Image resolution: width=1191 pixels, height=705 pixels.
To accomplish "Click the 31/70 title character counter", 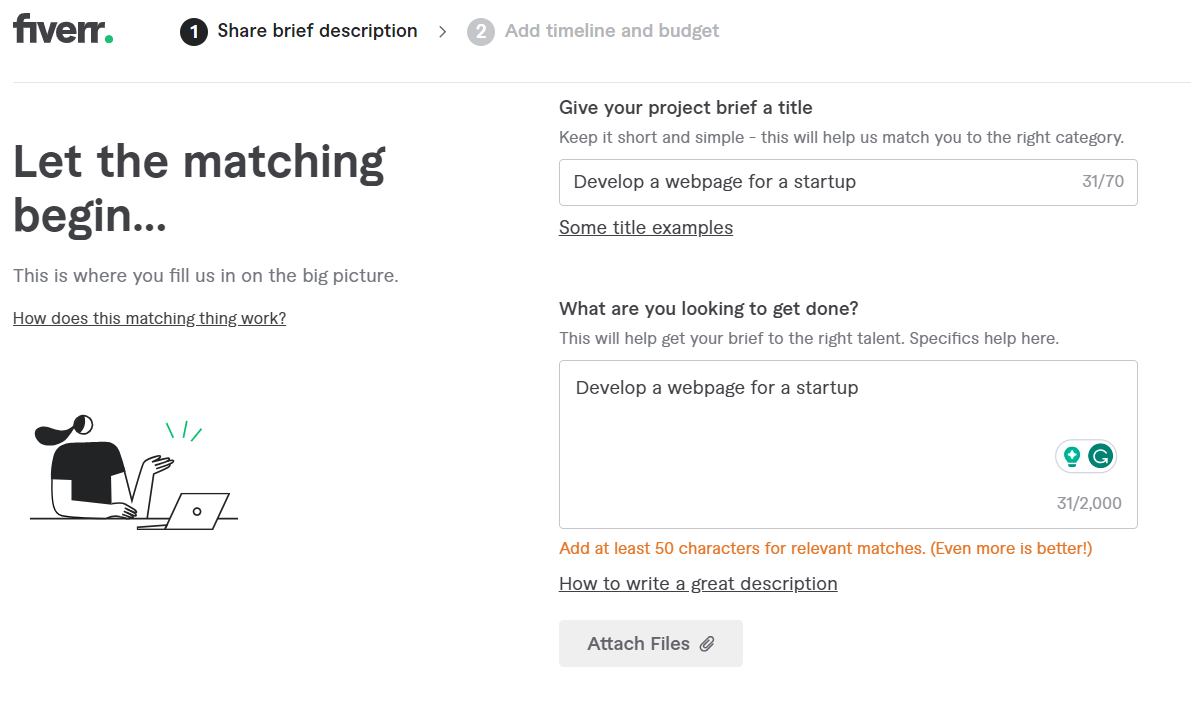I will (1103, 182).
